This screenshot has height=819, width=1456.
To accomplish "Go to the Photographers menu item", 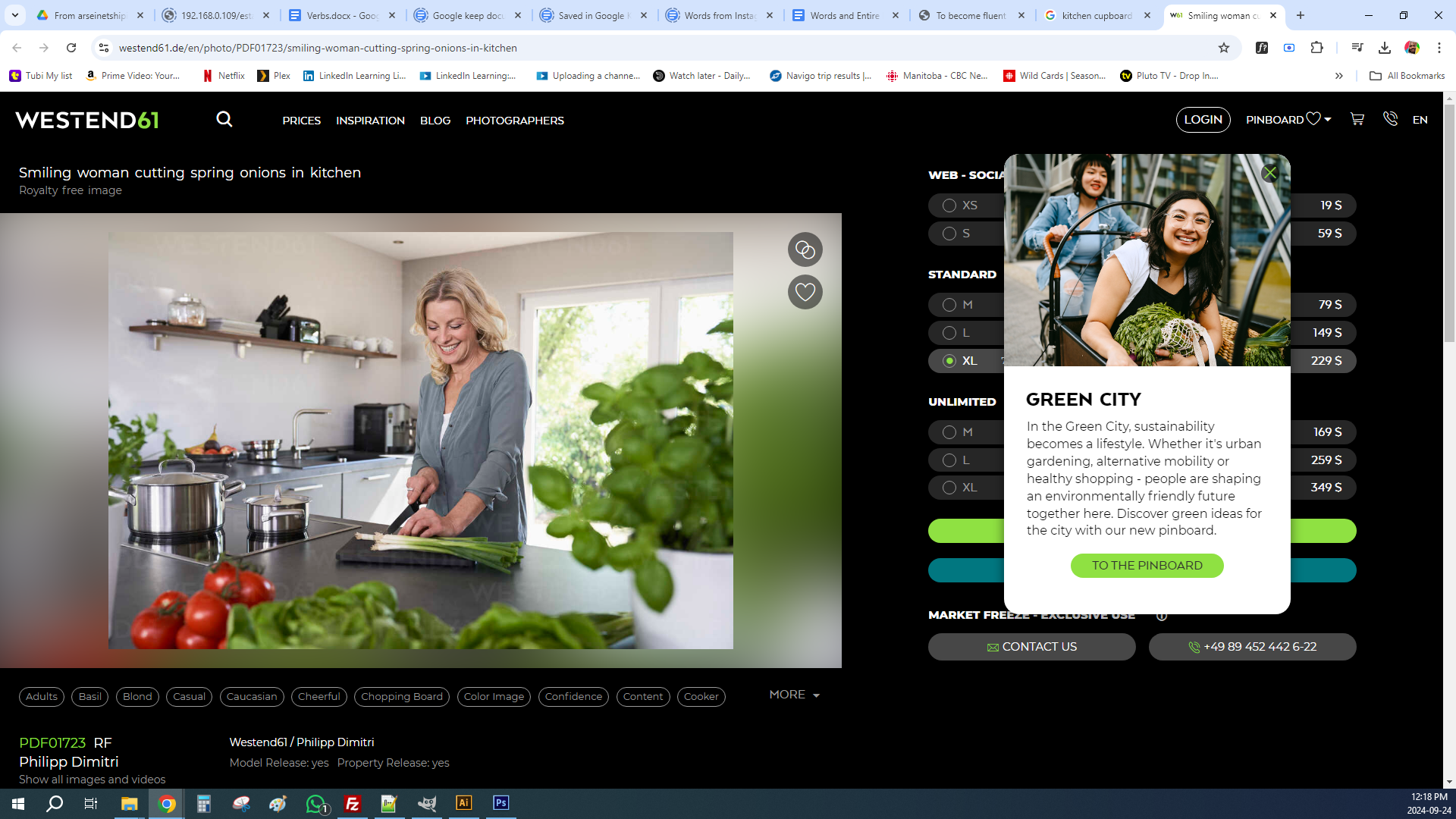I will point(514,121).
